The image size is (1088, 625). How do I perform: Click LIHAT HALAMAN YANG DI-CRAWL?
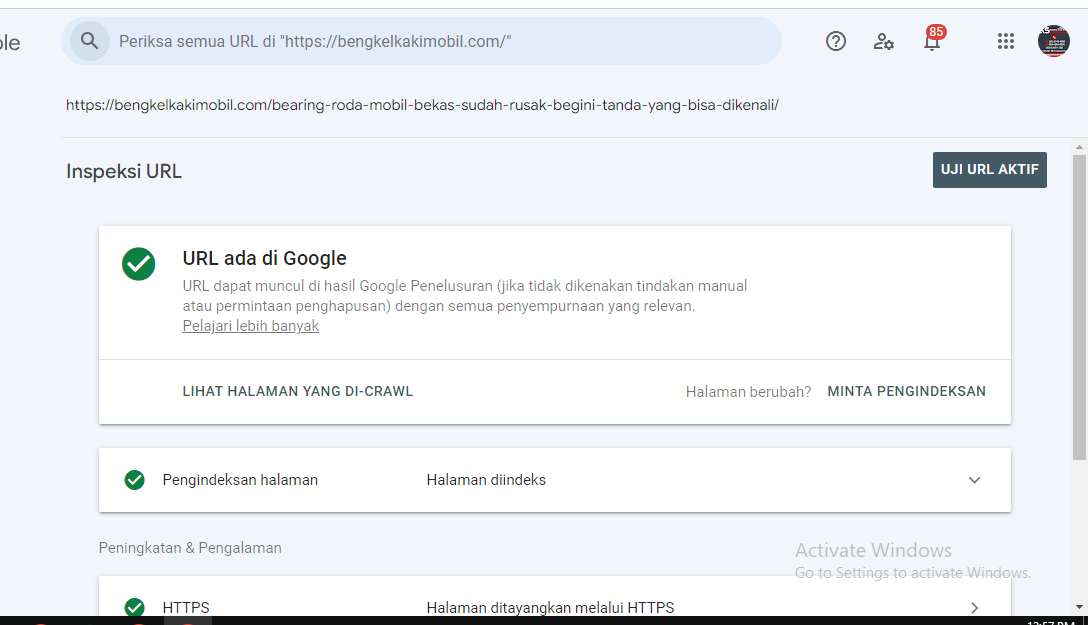(x=298, y=391)
